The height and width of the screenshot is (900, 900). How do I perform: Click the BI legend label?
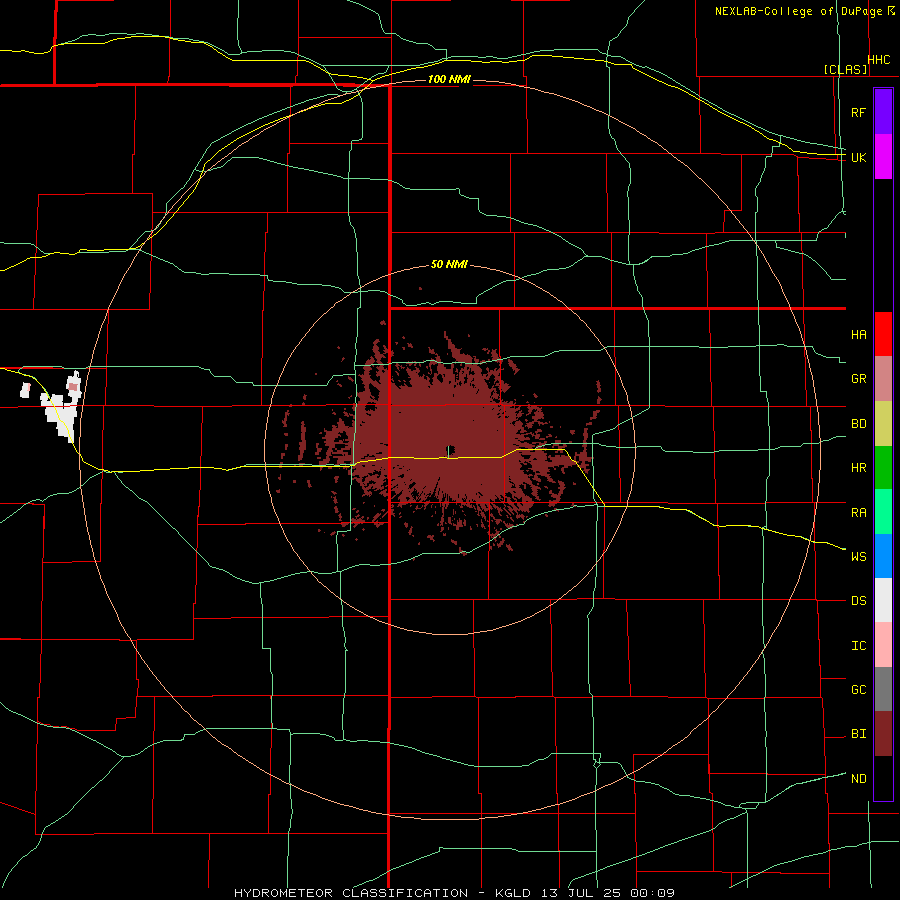858,734
